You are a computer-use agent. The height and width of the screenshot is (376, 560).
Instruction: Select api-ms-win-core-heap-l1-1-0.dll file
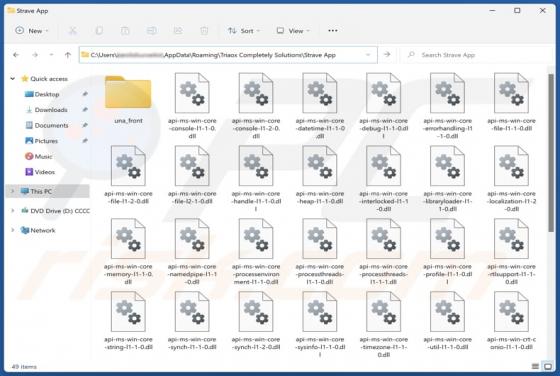click(320, 175)
